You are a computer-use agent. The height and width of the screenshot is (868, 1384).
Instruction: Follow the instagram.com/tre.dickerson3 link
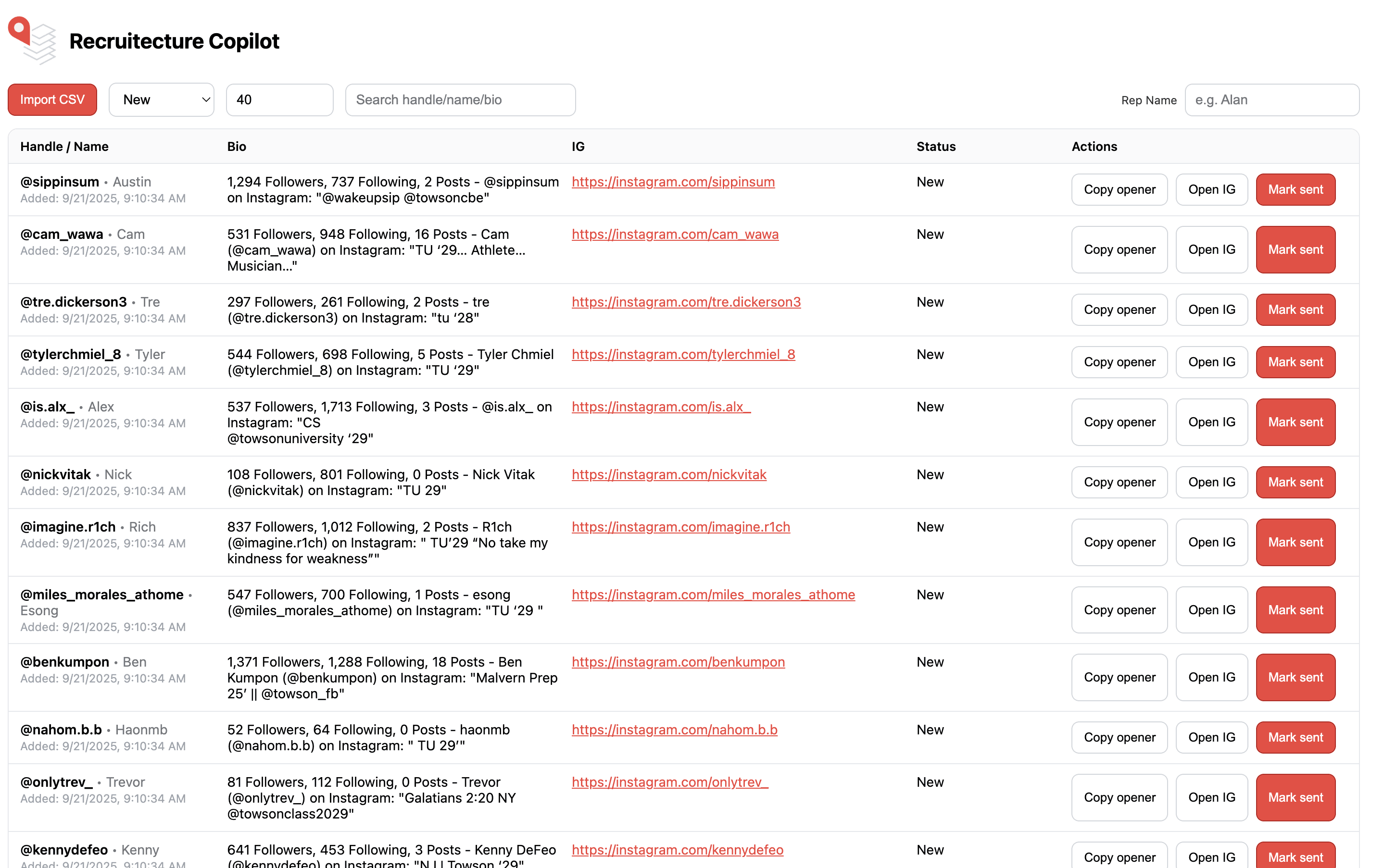(x=686, y=302)
